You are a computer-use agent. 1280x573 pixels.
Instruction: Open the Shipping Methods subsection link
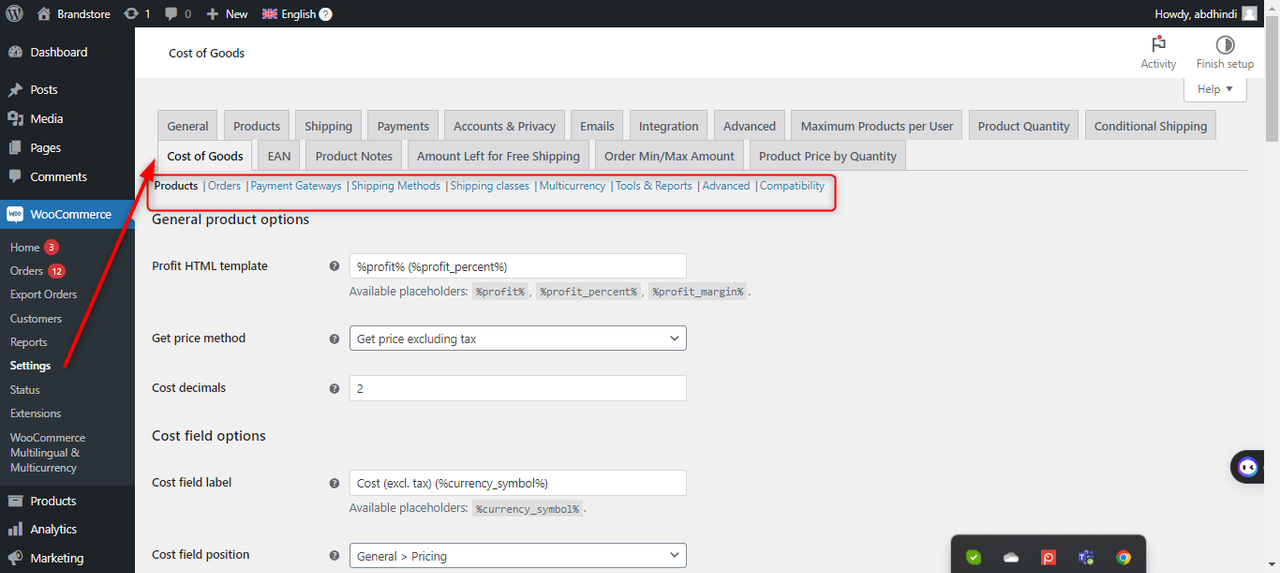[x=396, y=186]
